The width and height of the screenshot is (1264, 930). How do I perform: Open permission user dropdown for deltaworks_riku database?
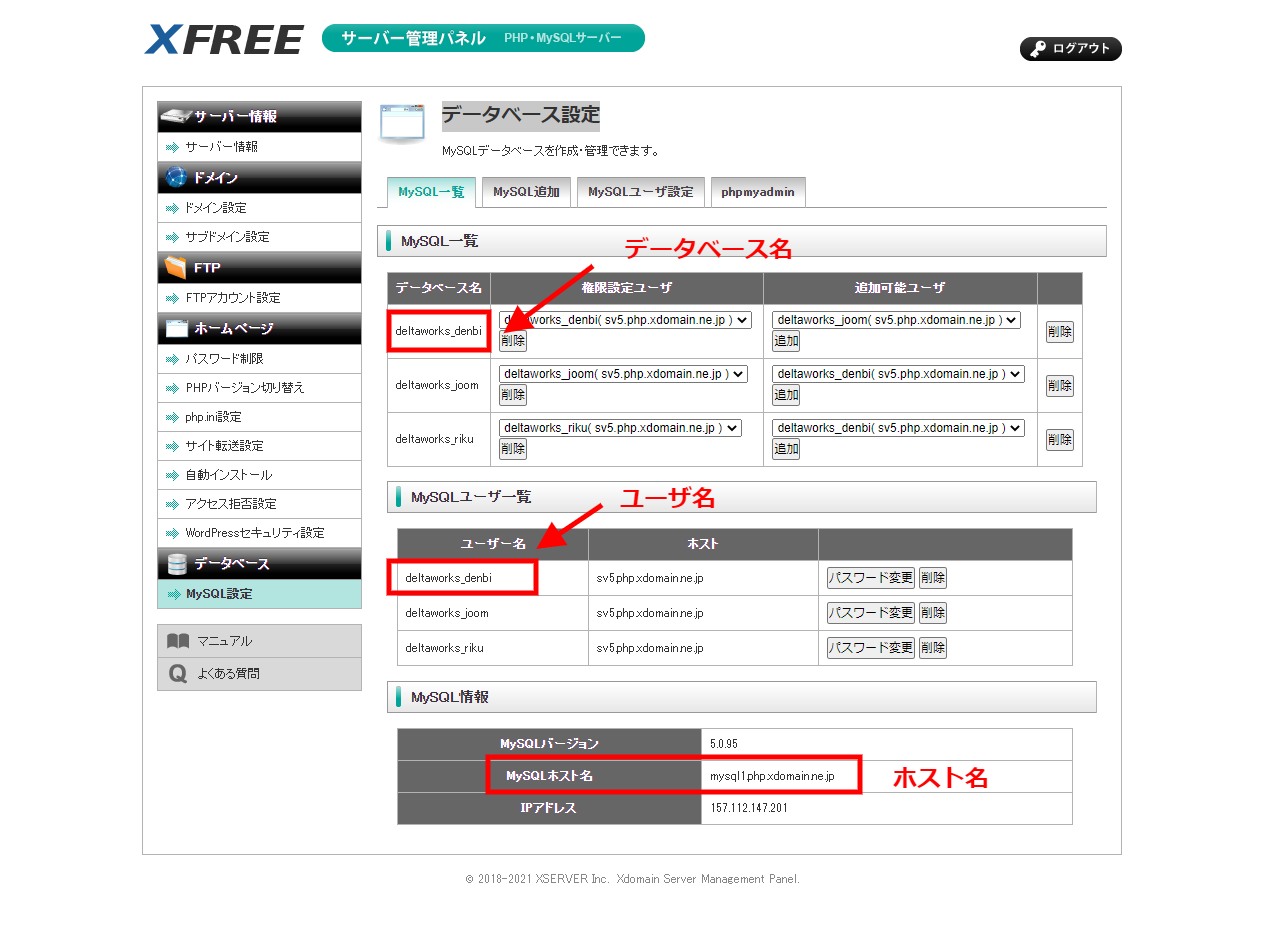(x=620, y=428)
